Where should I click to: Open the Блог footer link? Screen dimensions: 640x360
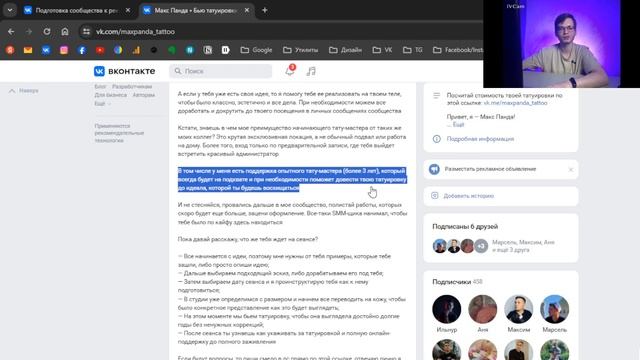[x=100, y=87]
